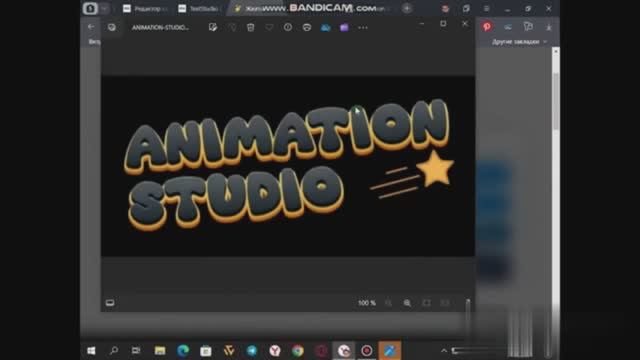
Task: Switch to the TextStudio browser tab
Action: point(200,9)
